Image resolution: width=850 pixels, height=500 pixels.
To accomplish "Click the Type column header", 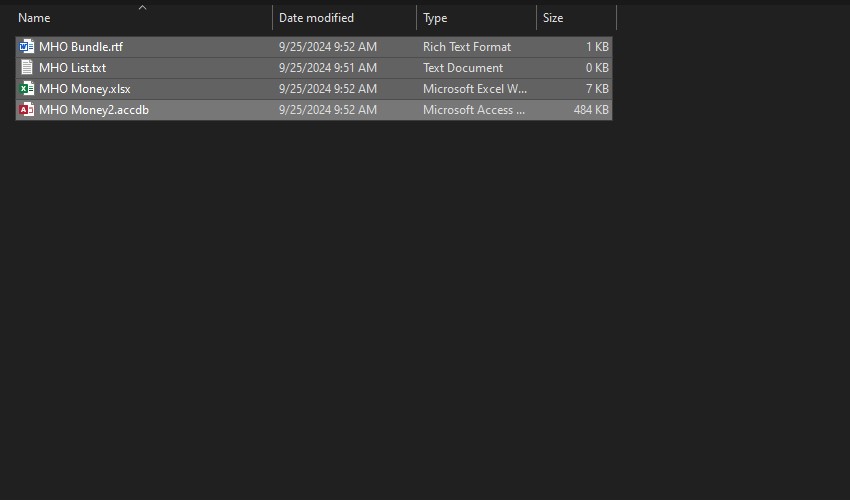I will pos(435,18).
